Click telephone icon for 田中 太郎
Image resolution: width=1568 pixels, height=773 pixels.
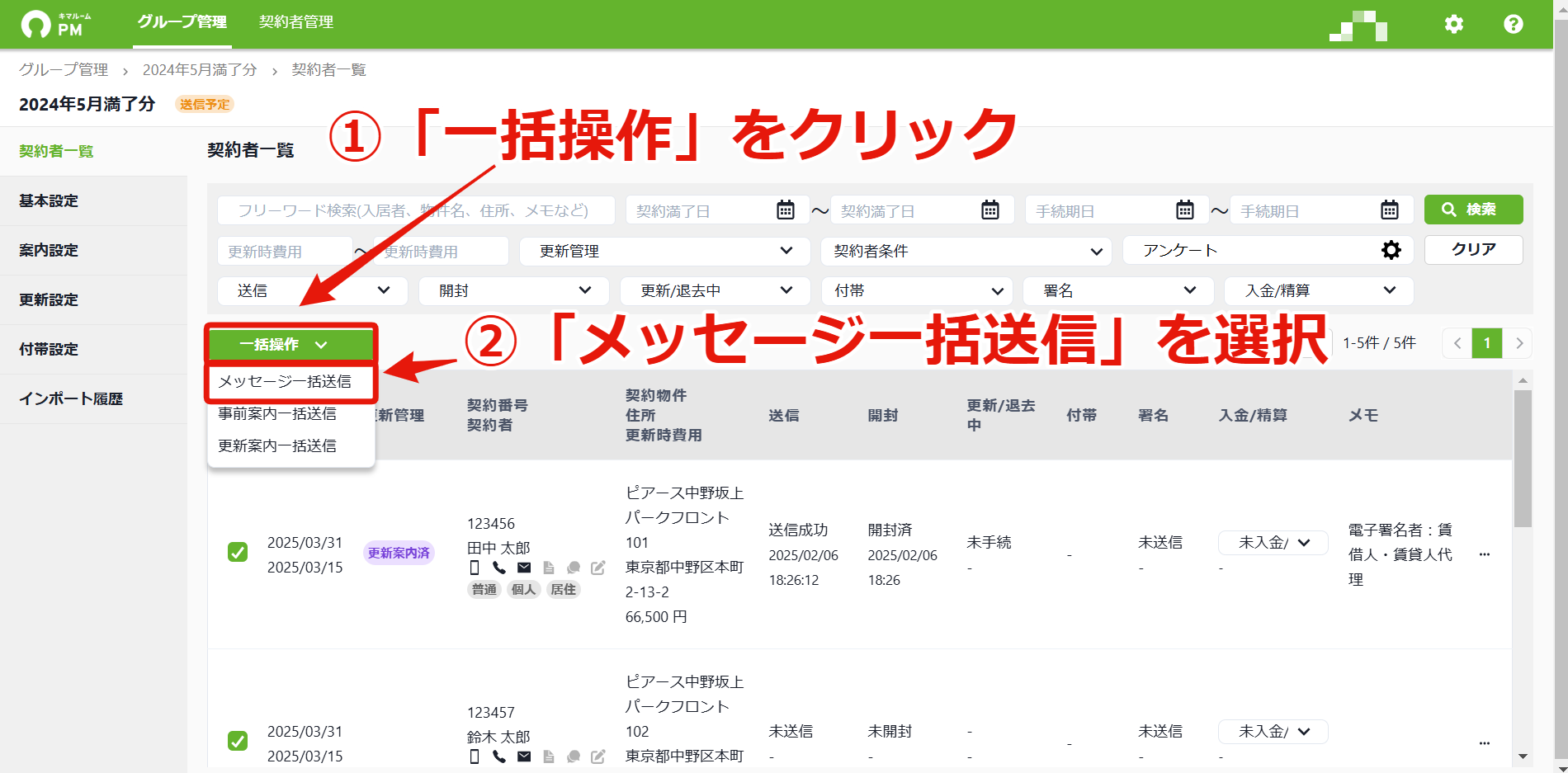point(499,568)
